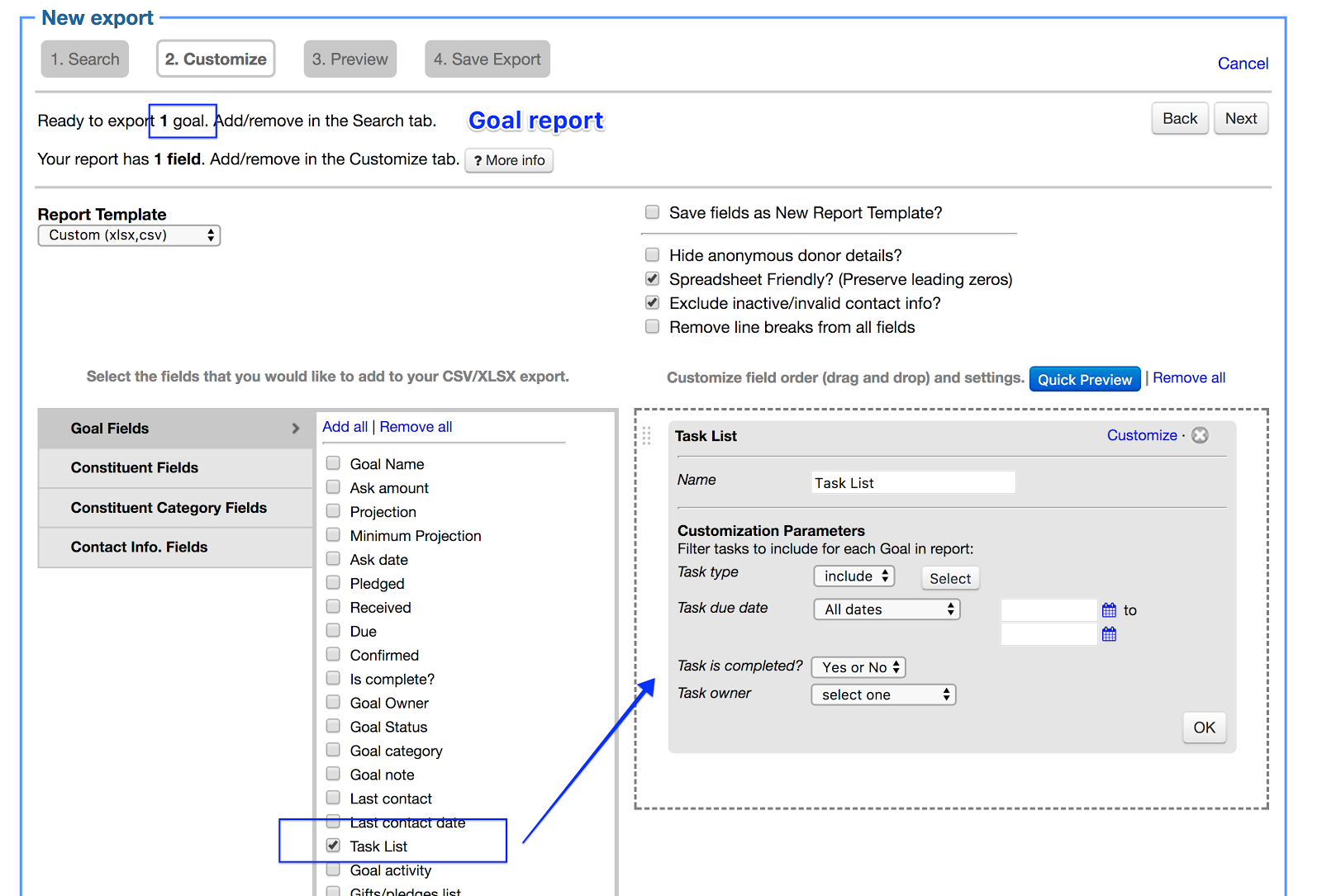Check the Due field
The image size is (1322, 896).
[x=333, y=630]
